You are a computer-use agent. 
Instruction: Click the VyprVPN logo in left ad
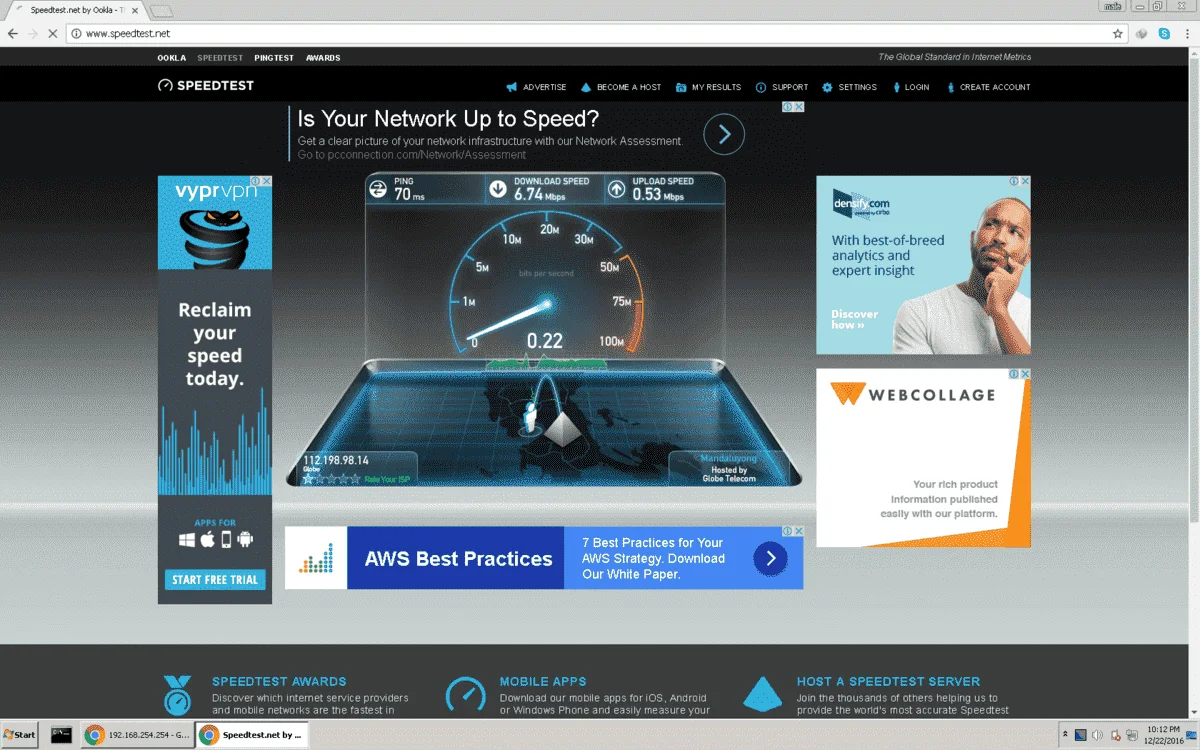215,190
